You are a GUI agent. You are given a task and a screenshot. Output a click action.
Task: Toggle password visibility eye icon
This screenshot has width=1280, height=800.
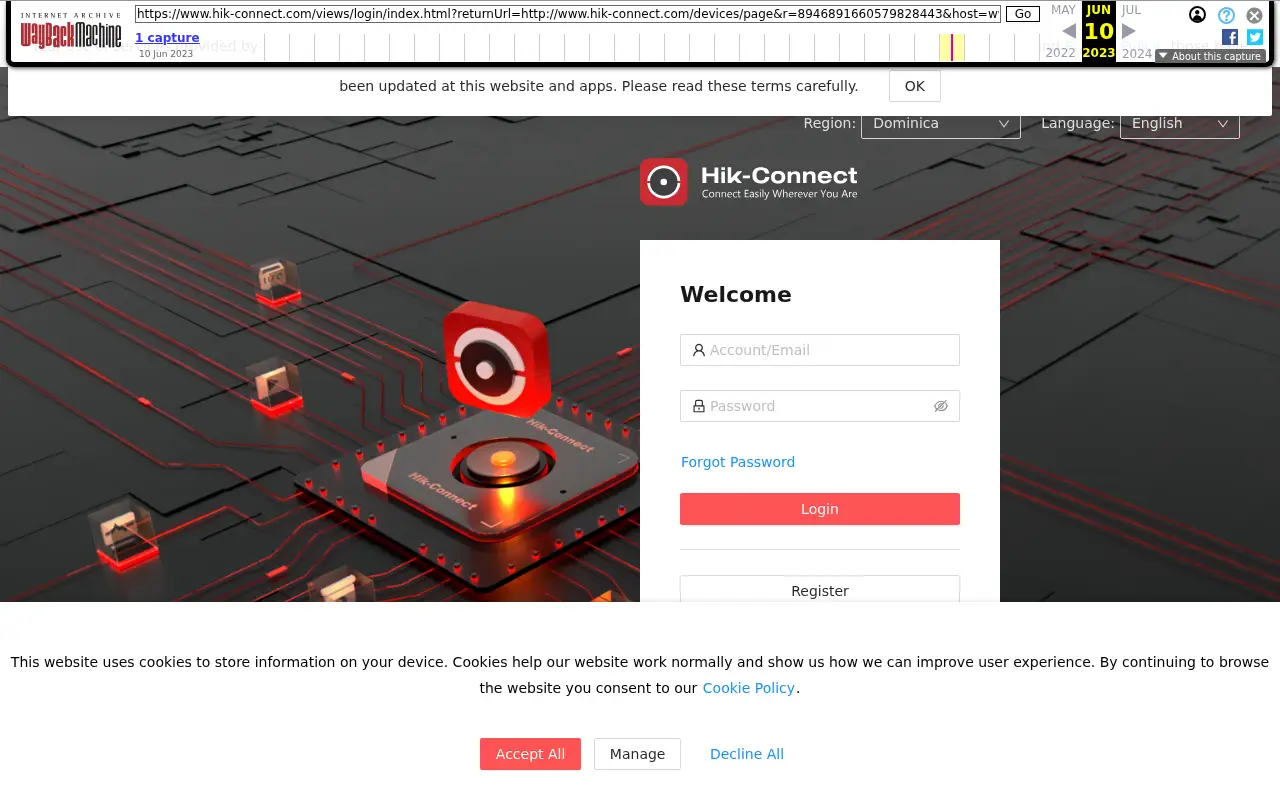[940, 406]
